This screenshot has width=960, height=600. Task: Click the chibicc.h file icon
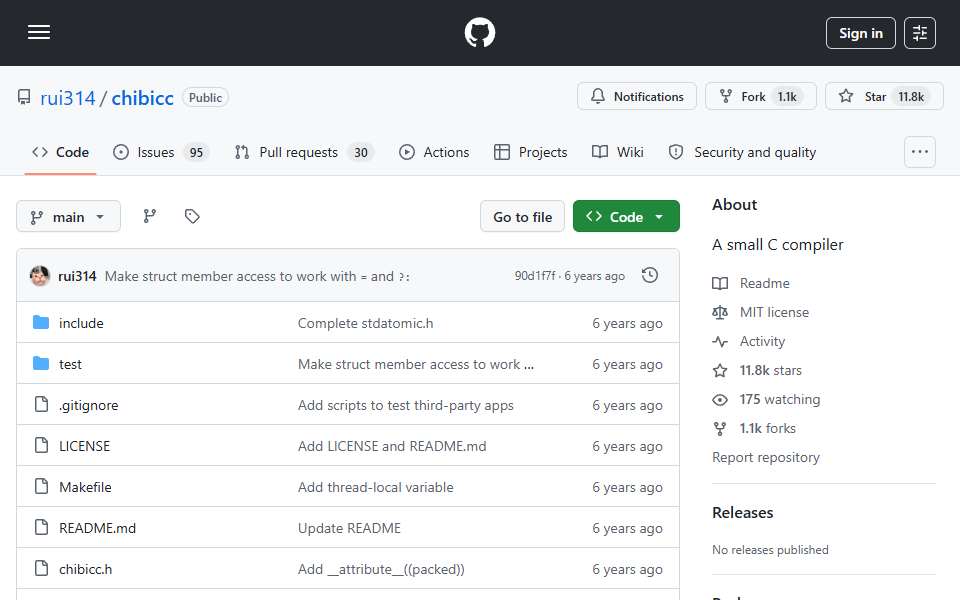41,568
